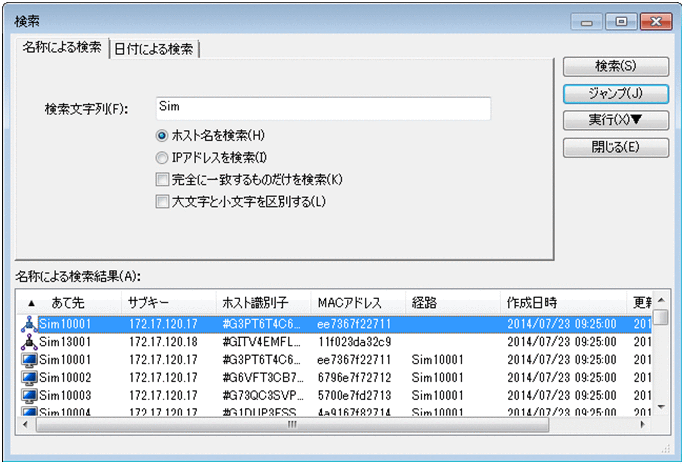Screen dimensions: 685x465
Task: Click the computer icon beside Sim10002
Action: click(x=29, y=378)
